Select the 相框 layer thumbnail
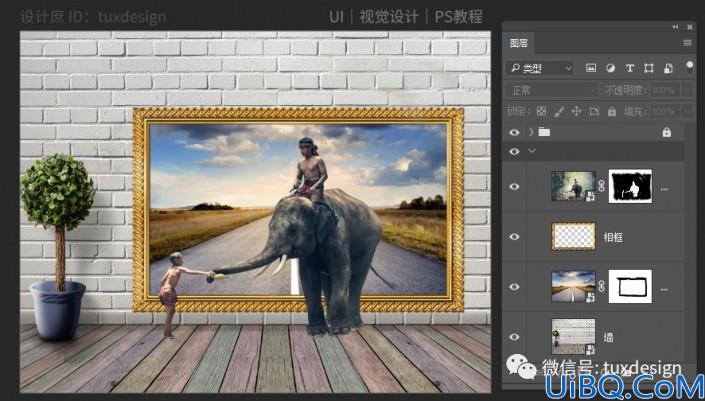Screen dimensions: 705x401 [573, 236]
